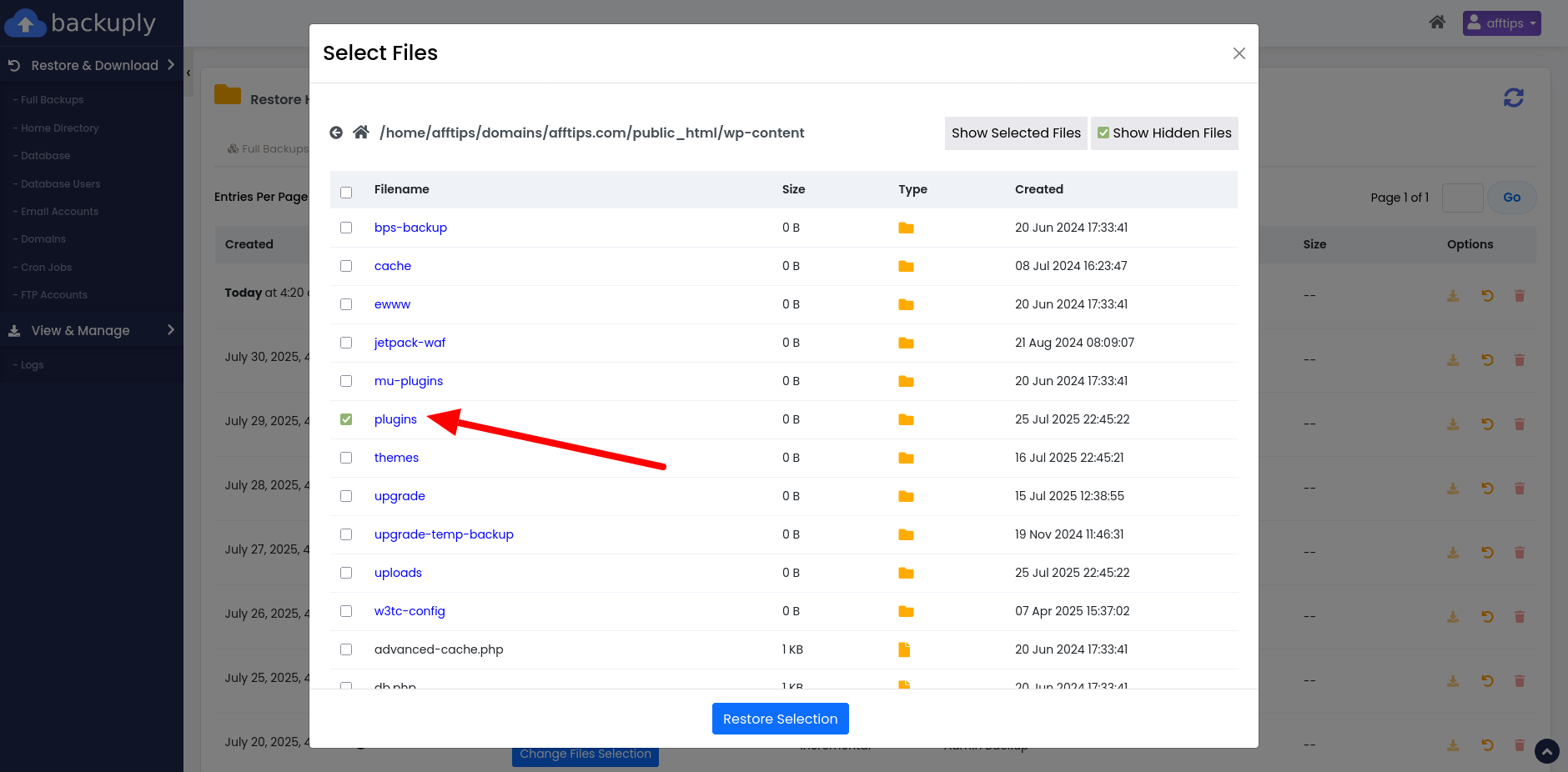Collapse the sidebar using the small arrow
1568x772 pixels.
click(188, 73)
